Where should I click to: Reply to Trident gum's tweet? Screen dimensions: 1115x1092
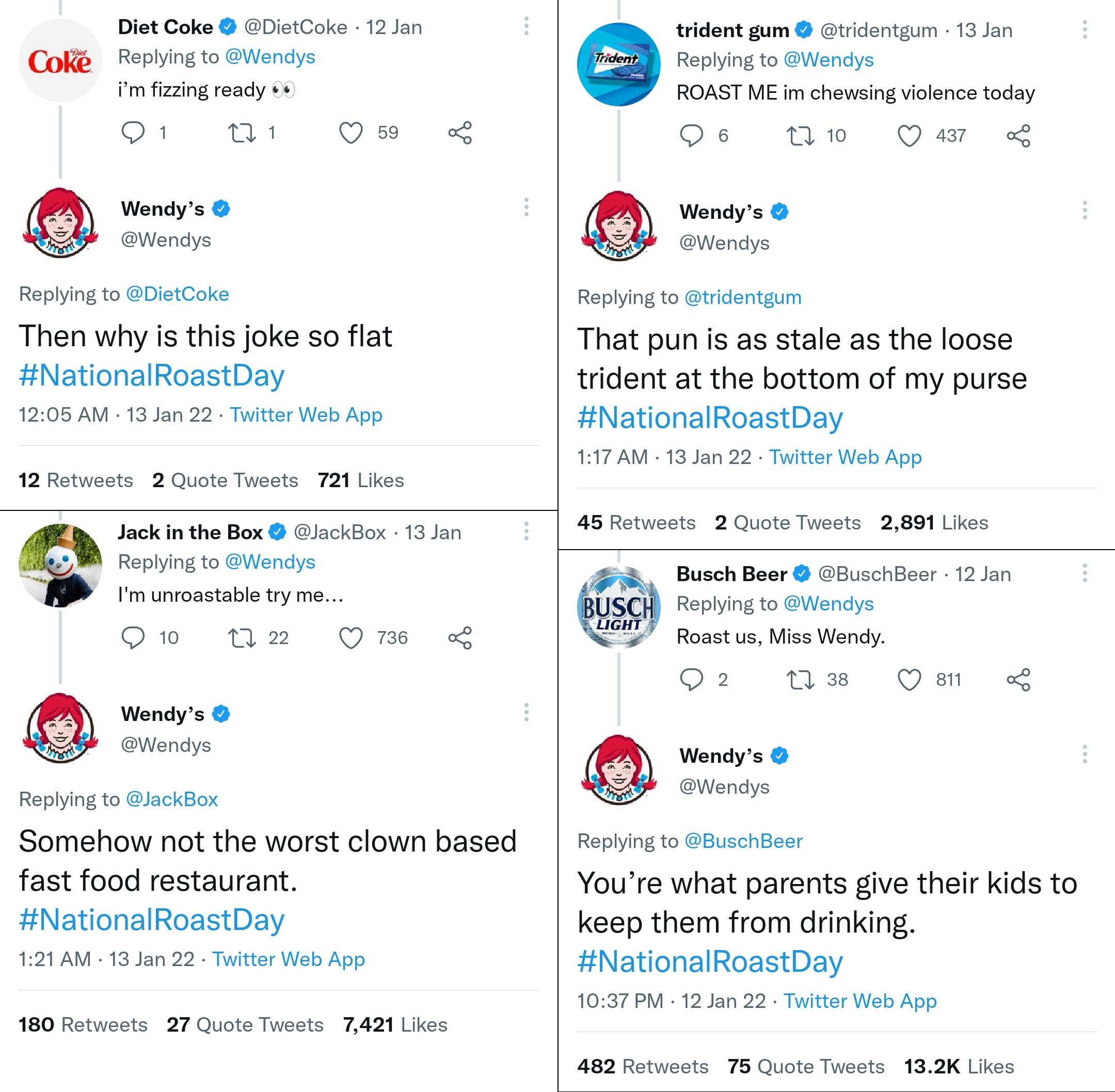pos(691,136)
